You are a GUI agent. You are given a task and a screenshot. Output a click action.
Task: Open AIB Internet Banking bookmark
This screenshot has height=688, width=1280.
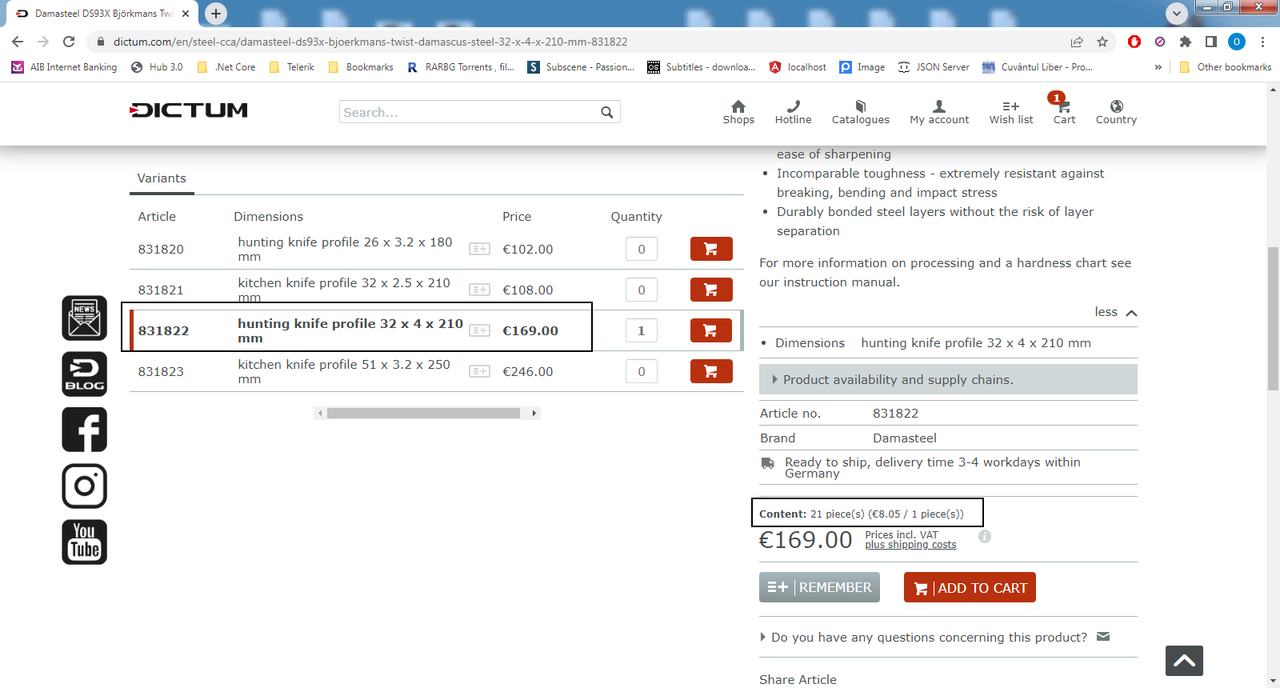click(65, 67)
